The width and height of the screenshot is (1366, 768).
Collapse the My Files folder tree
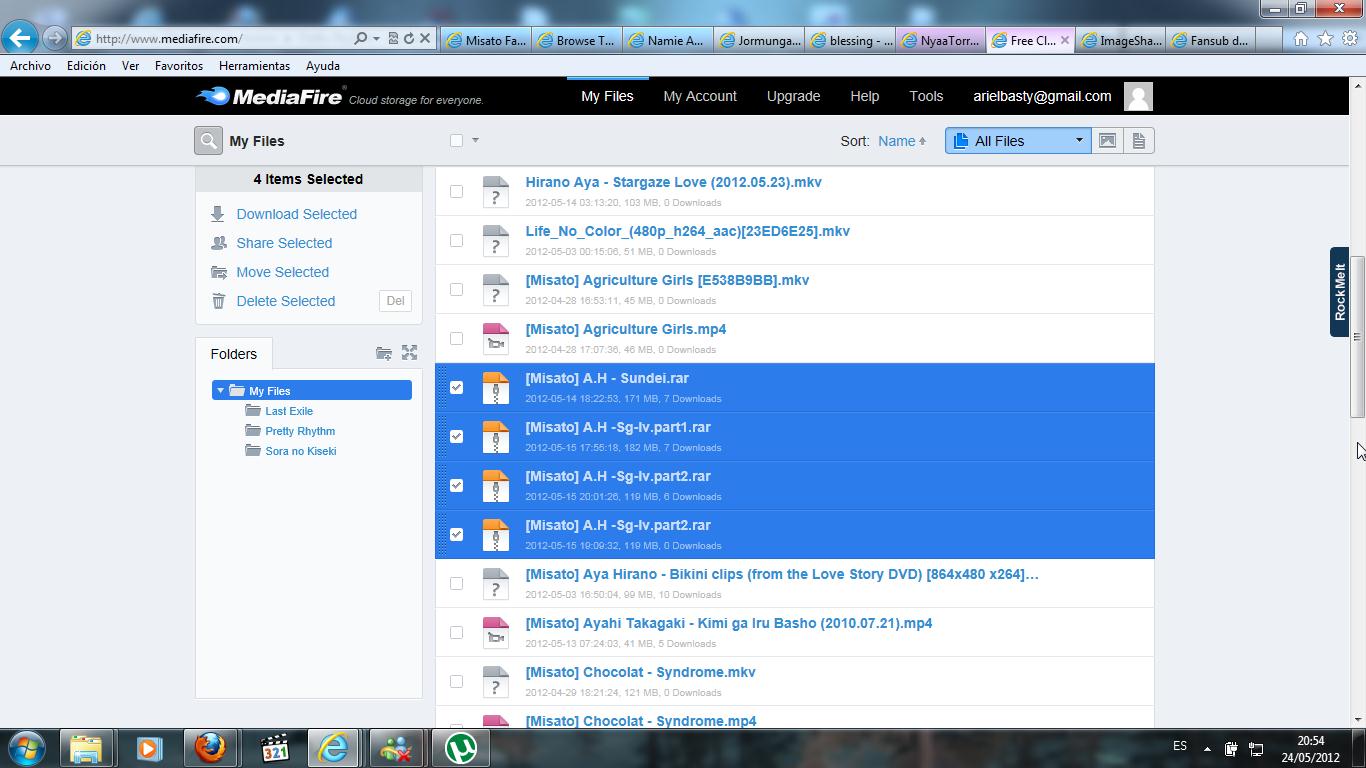[x=221, y=391]
